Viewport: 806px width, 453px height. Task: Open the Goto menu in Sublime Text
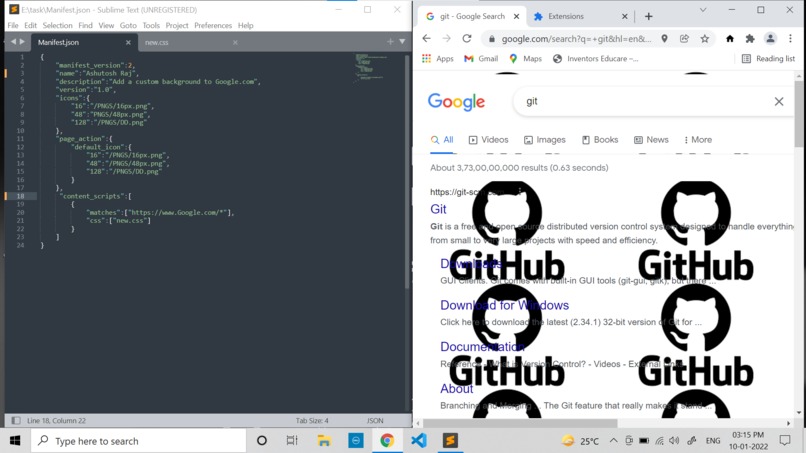tap(128, 25)
